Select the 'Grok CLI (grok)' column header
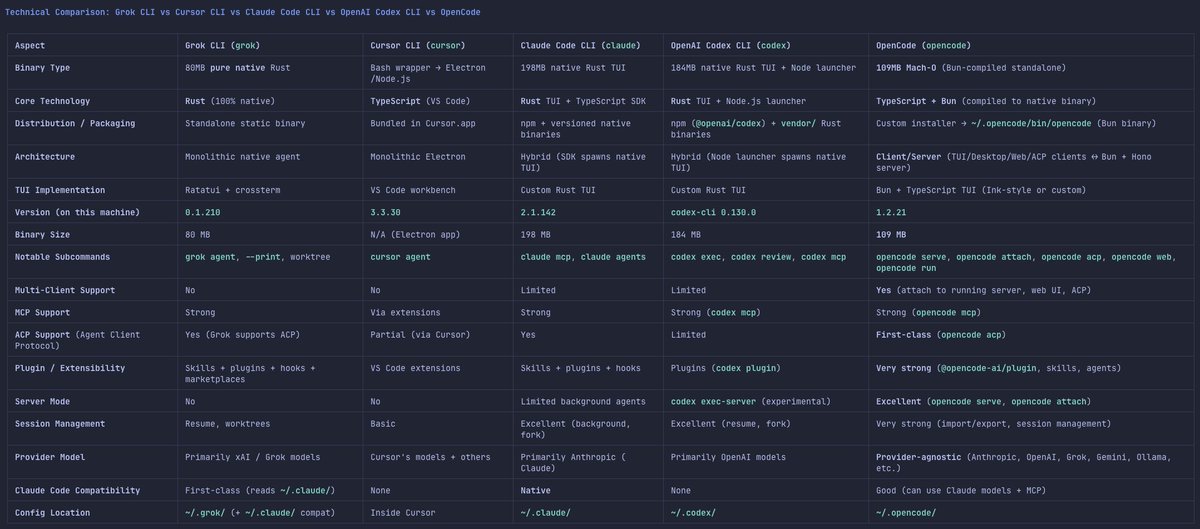 point(224,45)
